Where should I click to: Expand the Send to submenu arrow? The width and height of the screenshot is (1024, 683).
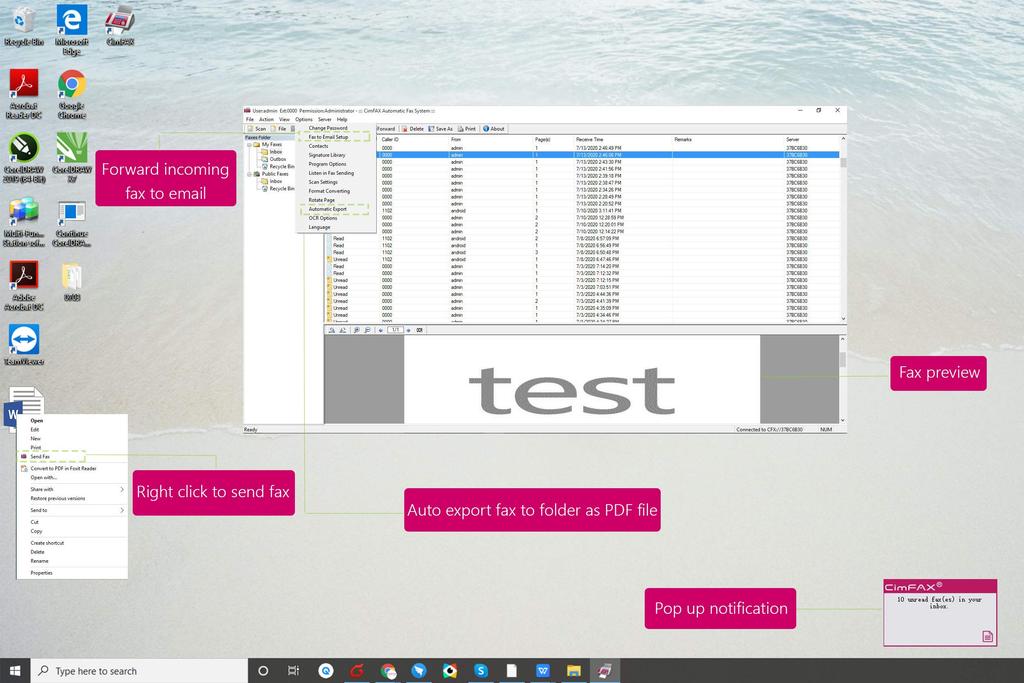tap(122, 510)
